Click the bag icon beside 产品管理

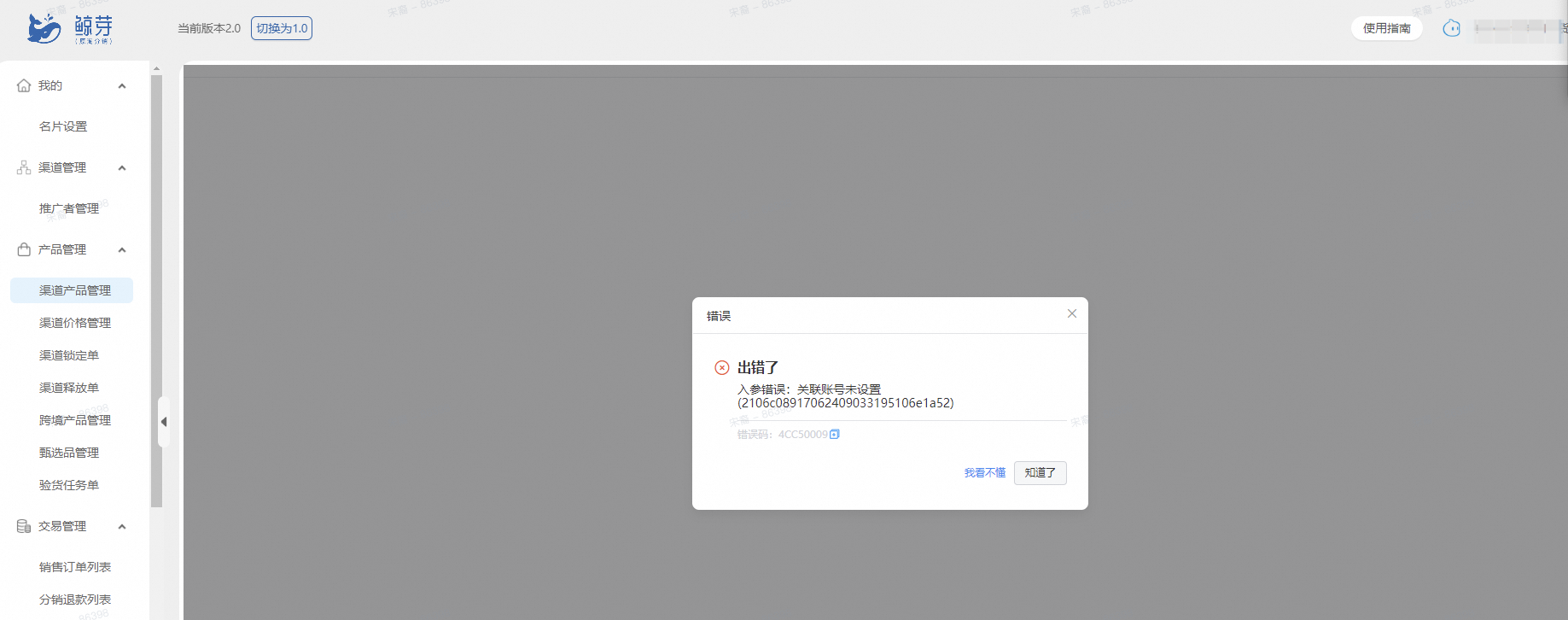pyautogui.click(x=24, y=249)
